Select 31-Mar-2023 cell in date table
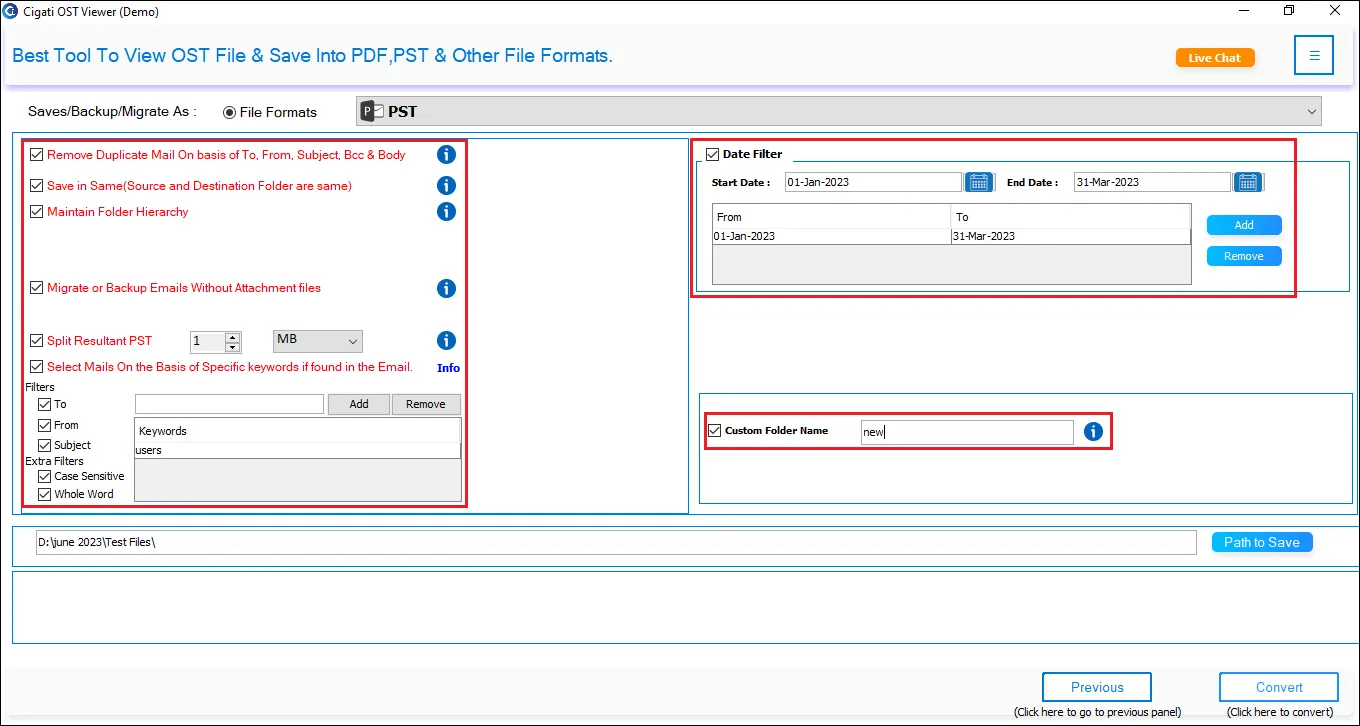Screen dimensions: 1360x726 [1071, 236]
